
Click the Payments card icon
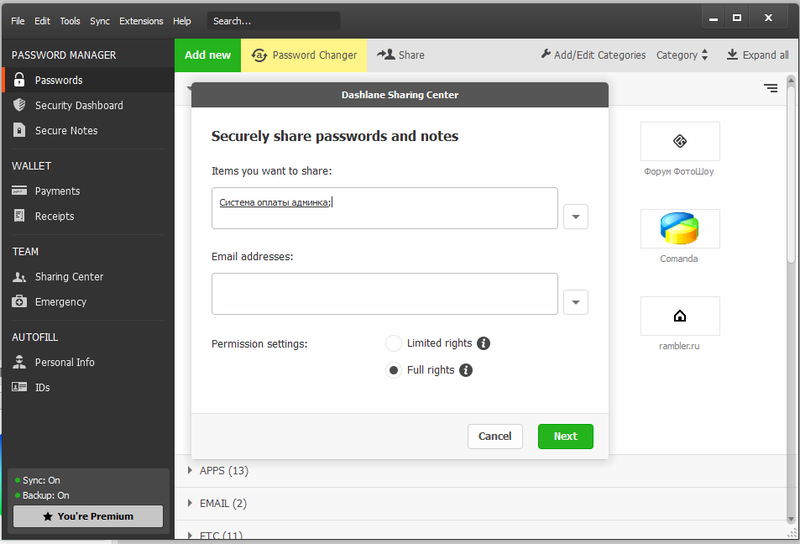point(19,190)
